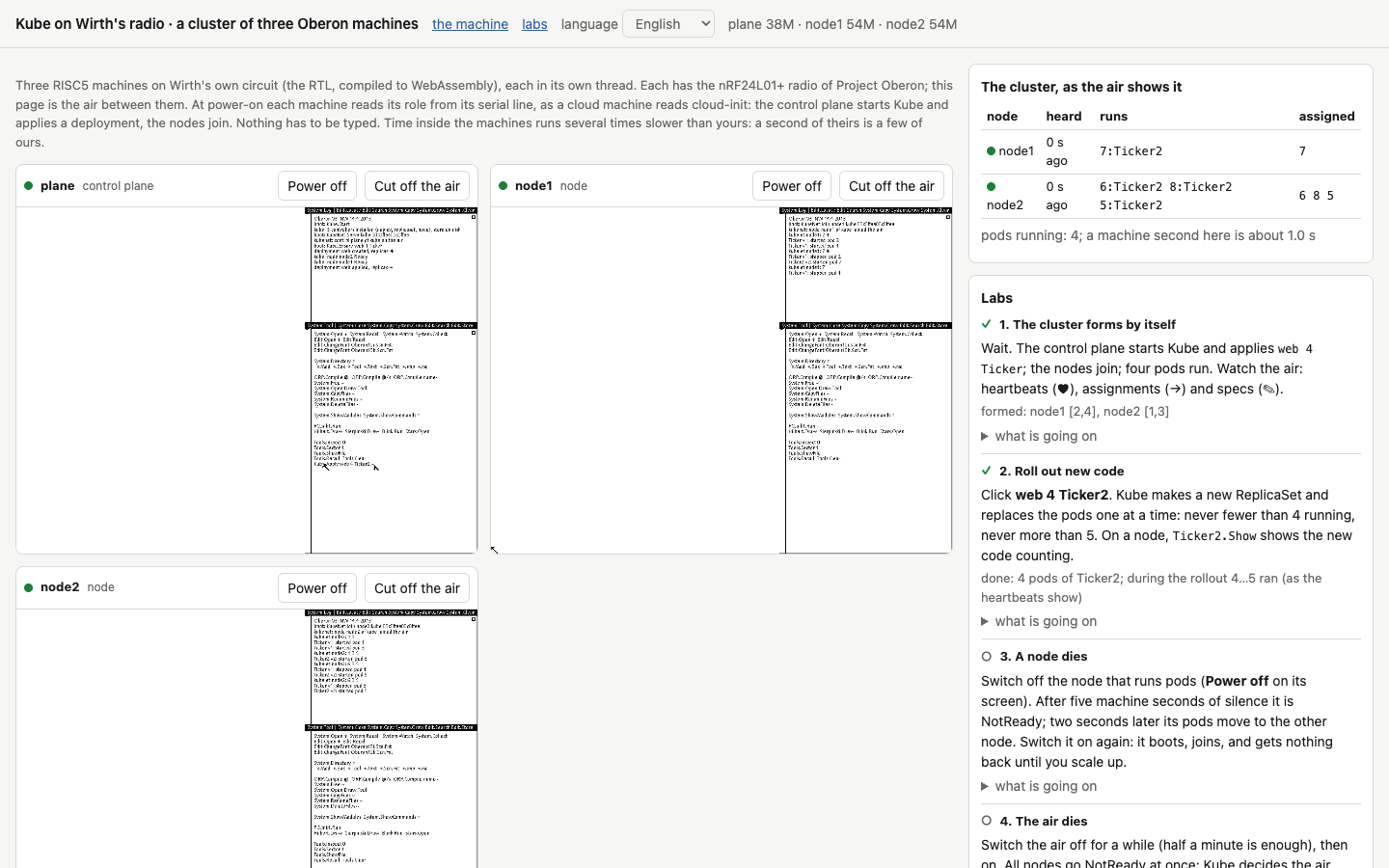Click node1 panel's green status dot
This screenshot has height=868, width=1389.
click(x=504, y=186)
